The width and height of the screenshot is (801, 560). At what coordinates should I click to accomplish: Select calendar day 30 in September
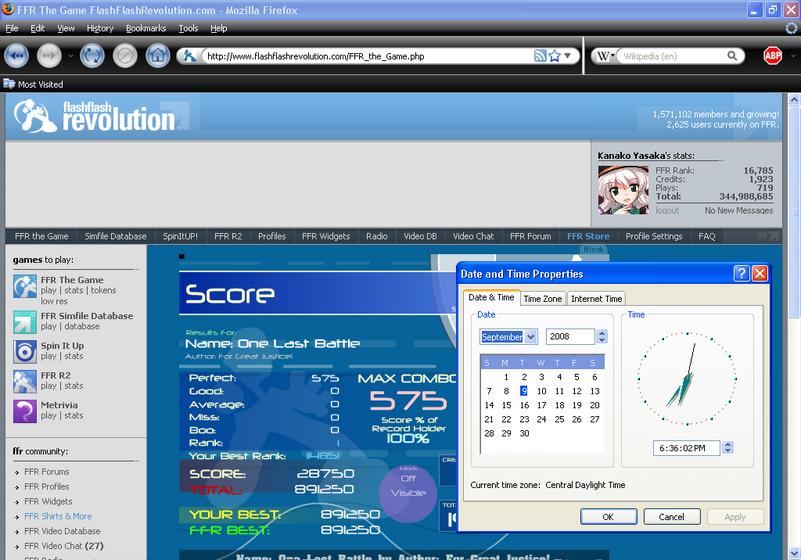coord(524,433)
